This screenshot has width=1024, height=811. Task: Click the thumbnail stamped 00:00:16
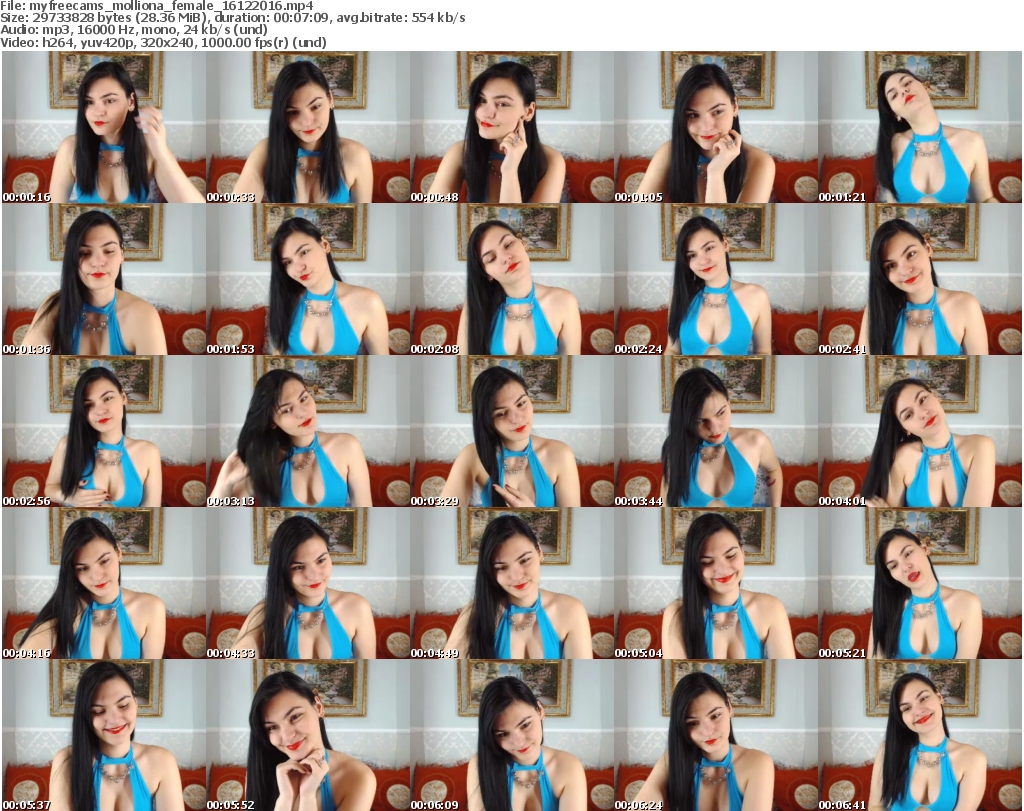point(104,127)
